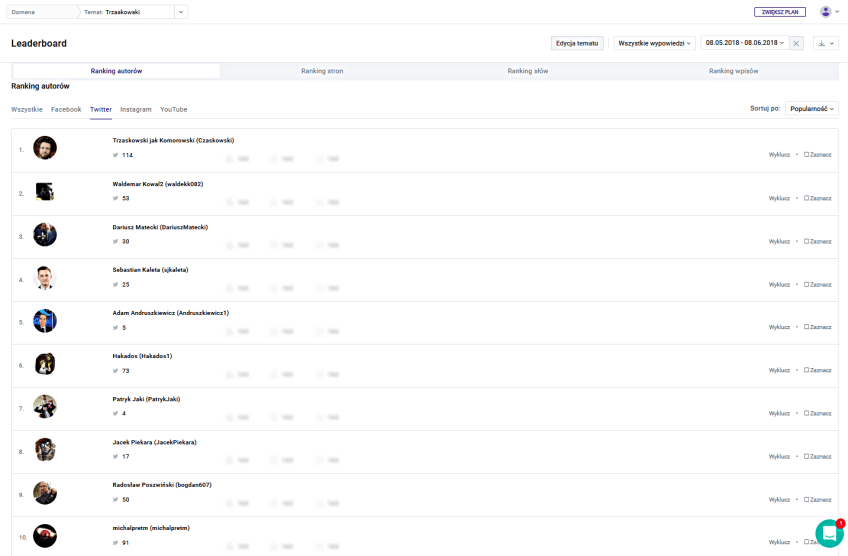The image size is (848, 556).
Task: Check Zaznacz for Trzaskowski jak Komorowski
Action: [x=807, y=155]
